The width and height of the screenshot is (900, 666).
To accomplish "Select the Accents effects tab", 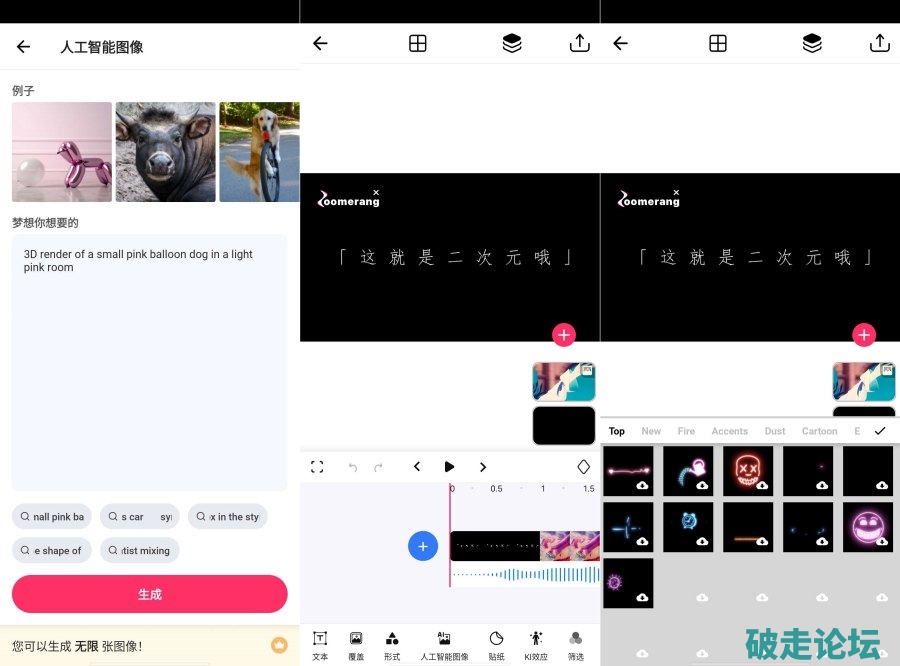I will click(x=729, y=431).
